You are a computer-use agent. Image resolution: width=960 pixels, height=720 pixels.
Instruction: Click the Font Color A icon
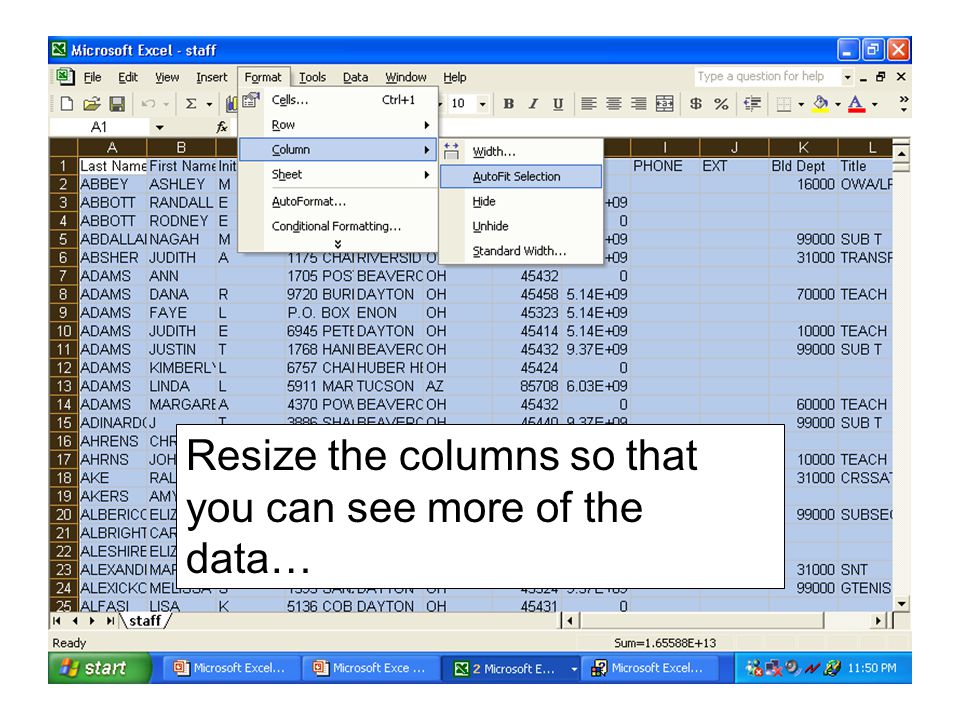pos(857,103)
